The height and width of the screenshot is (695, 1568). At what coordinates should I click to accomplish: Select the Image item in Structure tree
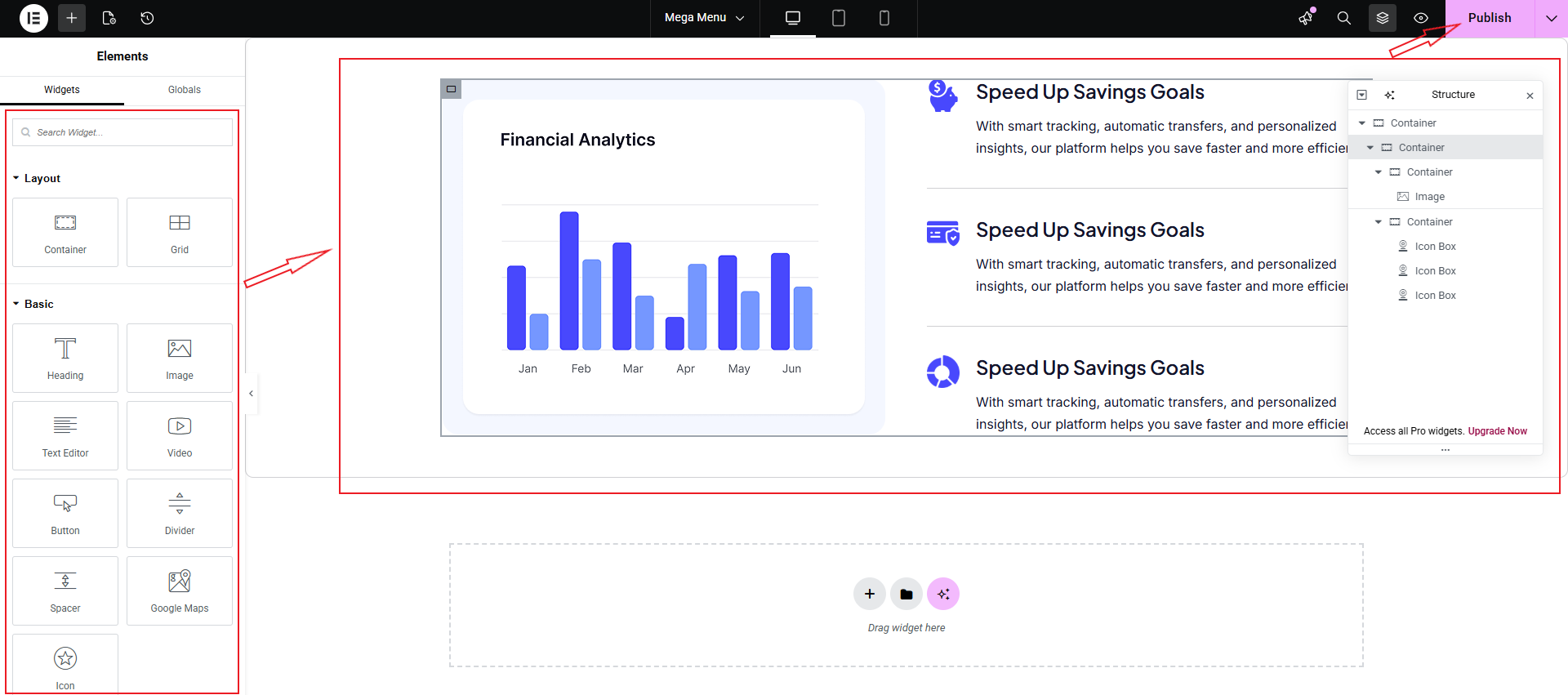click(x=1429, y=197)
